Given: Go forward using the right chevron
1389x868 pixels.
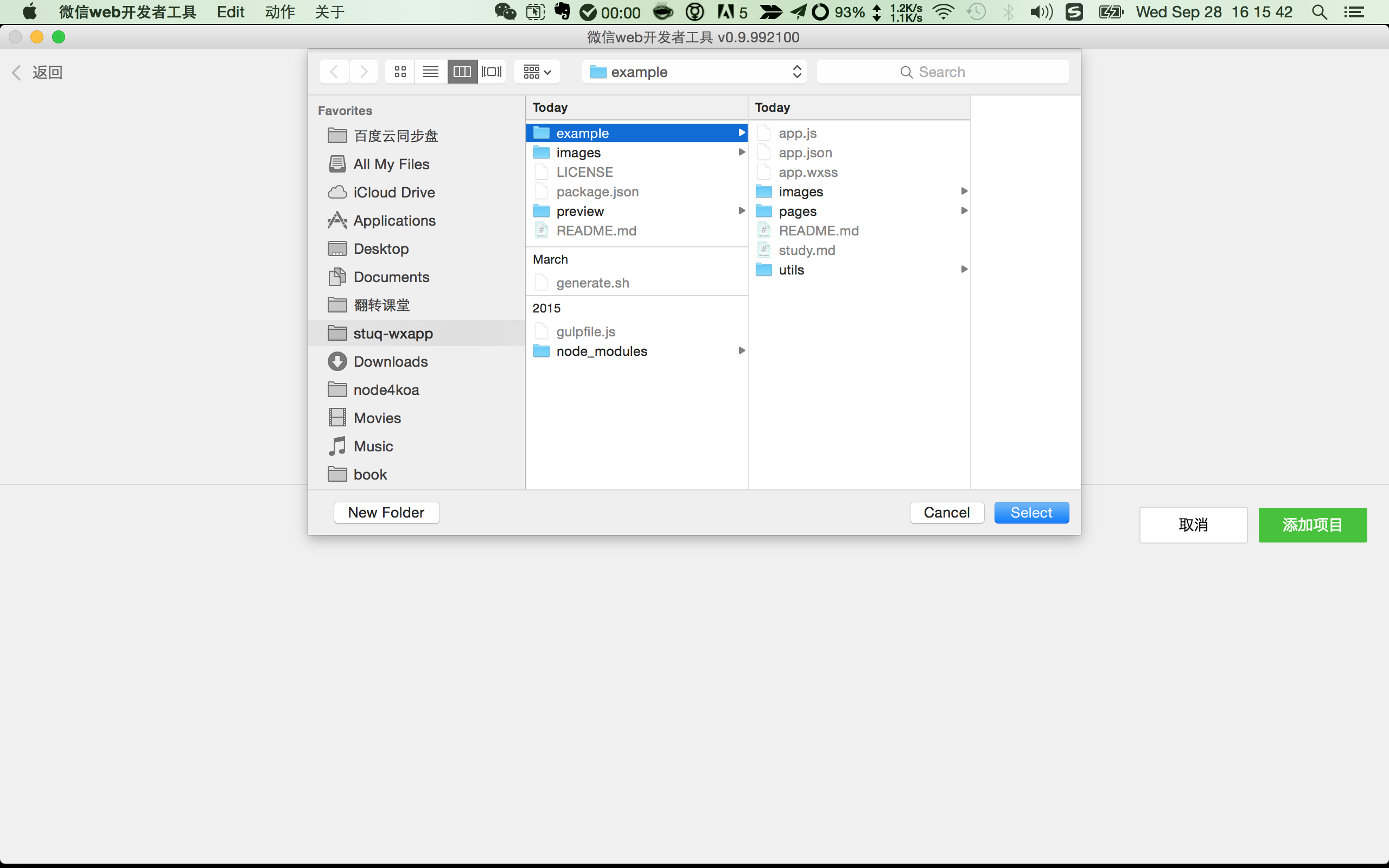Looking at the screenshot, I should coord(364,72).
